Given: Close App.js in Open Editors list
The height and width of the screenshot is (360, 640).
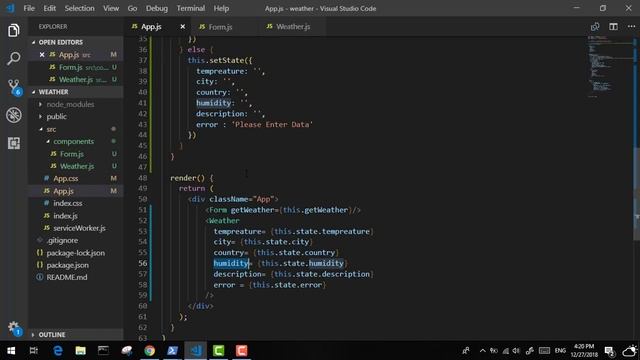Looking at the screenshot, I should coord(42,55).
